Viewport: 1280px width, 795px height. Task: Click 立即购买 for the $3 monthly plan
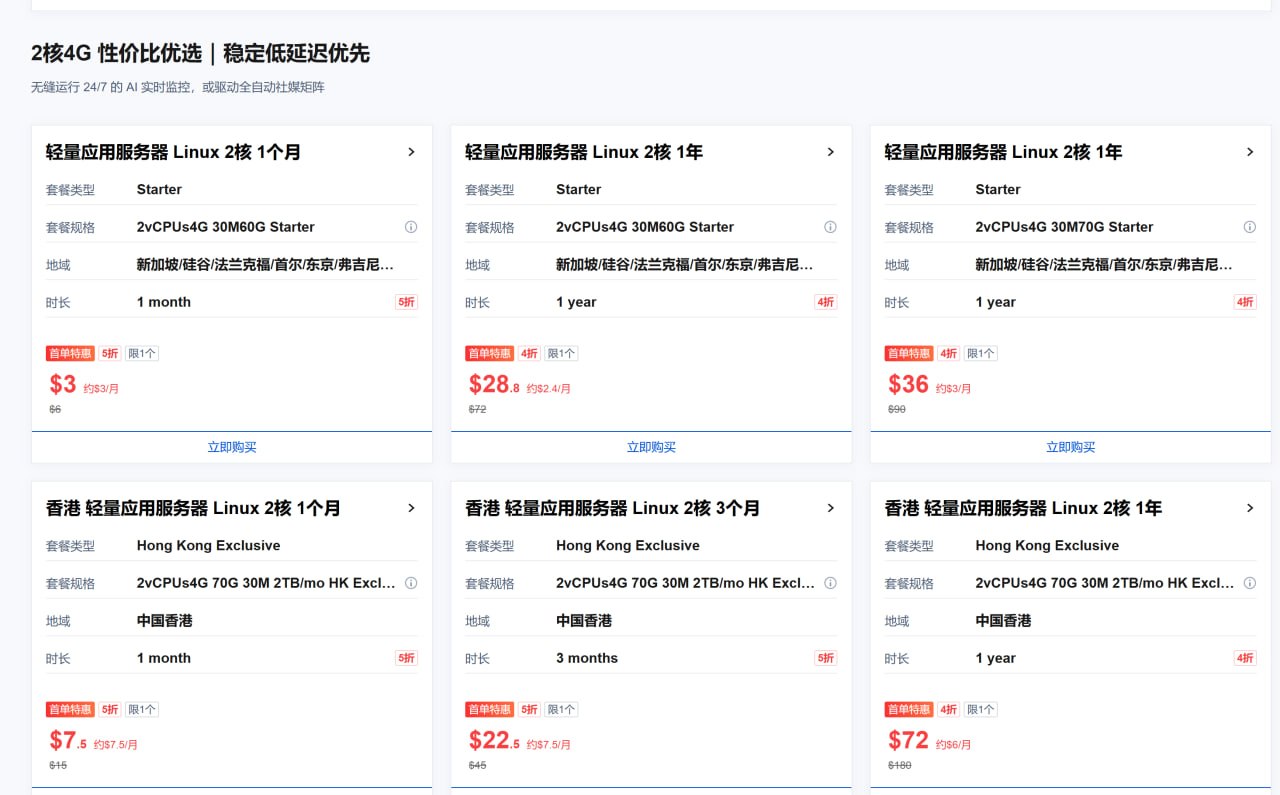(x=232, y=447)
